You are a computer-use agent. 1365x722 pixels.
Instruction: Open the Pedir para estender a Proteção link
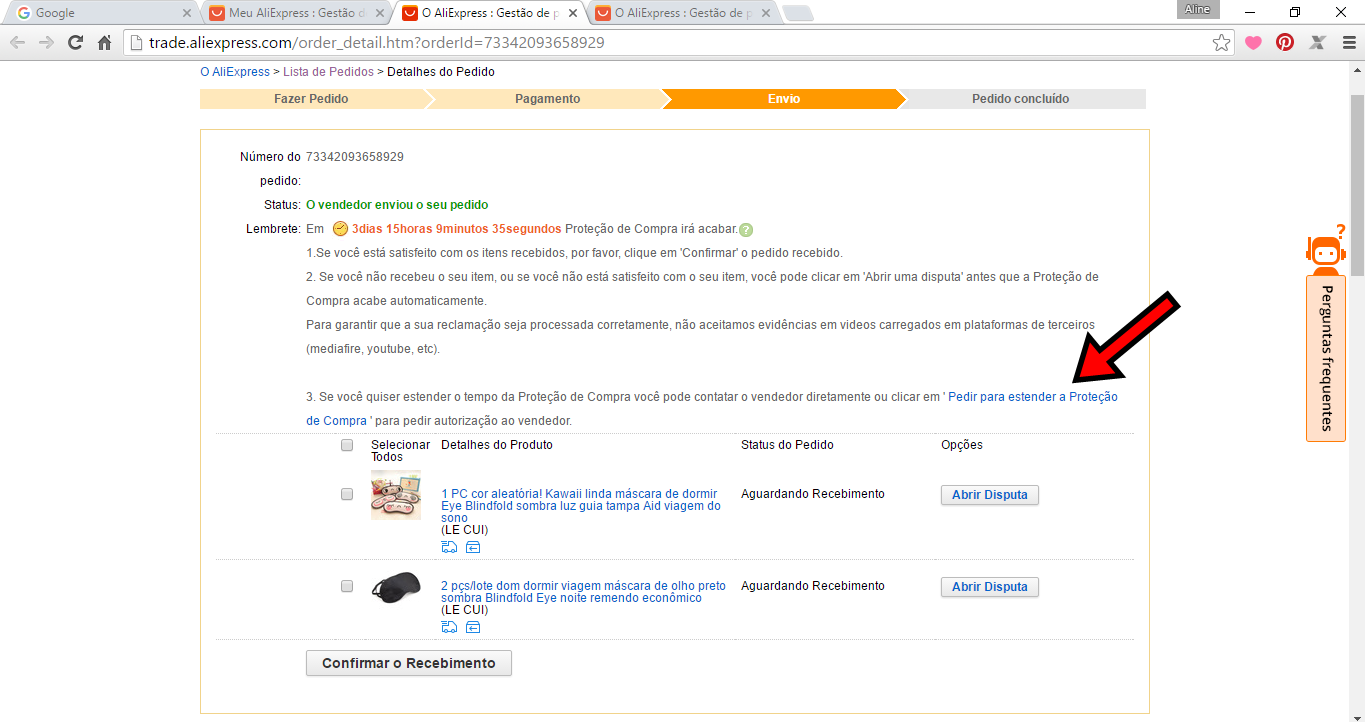coord(1033,397)
